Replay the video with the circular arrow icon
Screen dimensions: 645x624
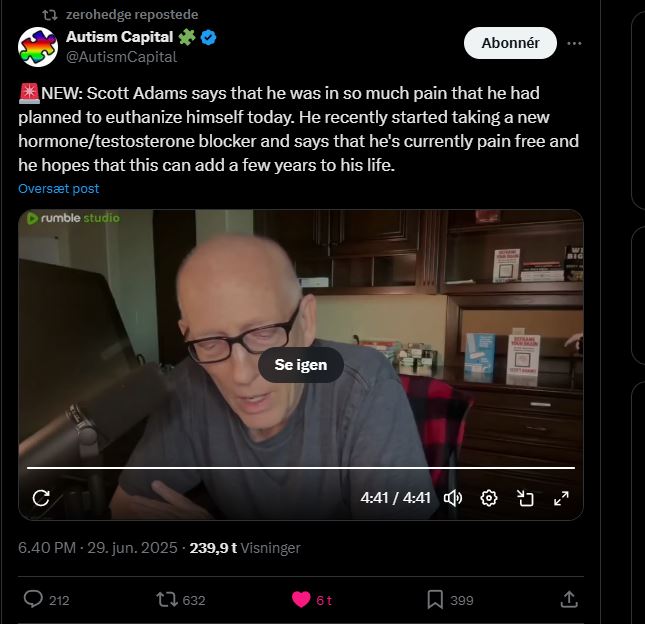pyautogui.click(x=41, y=498)
